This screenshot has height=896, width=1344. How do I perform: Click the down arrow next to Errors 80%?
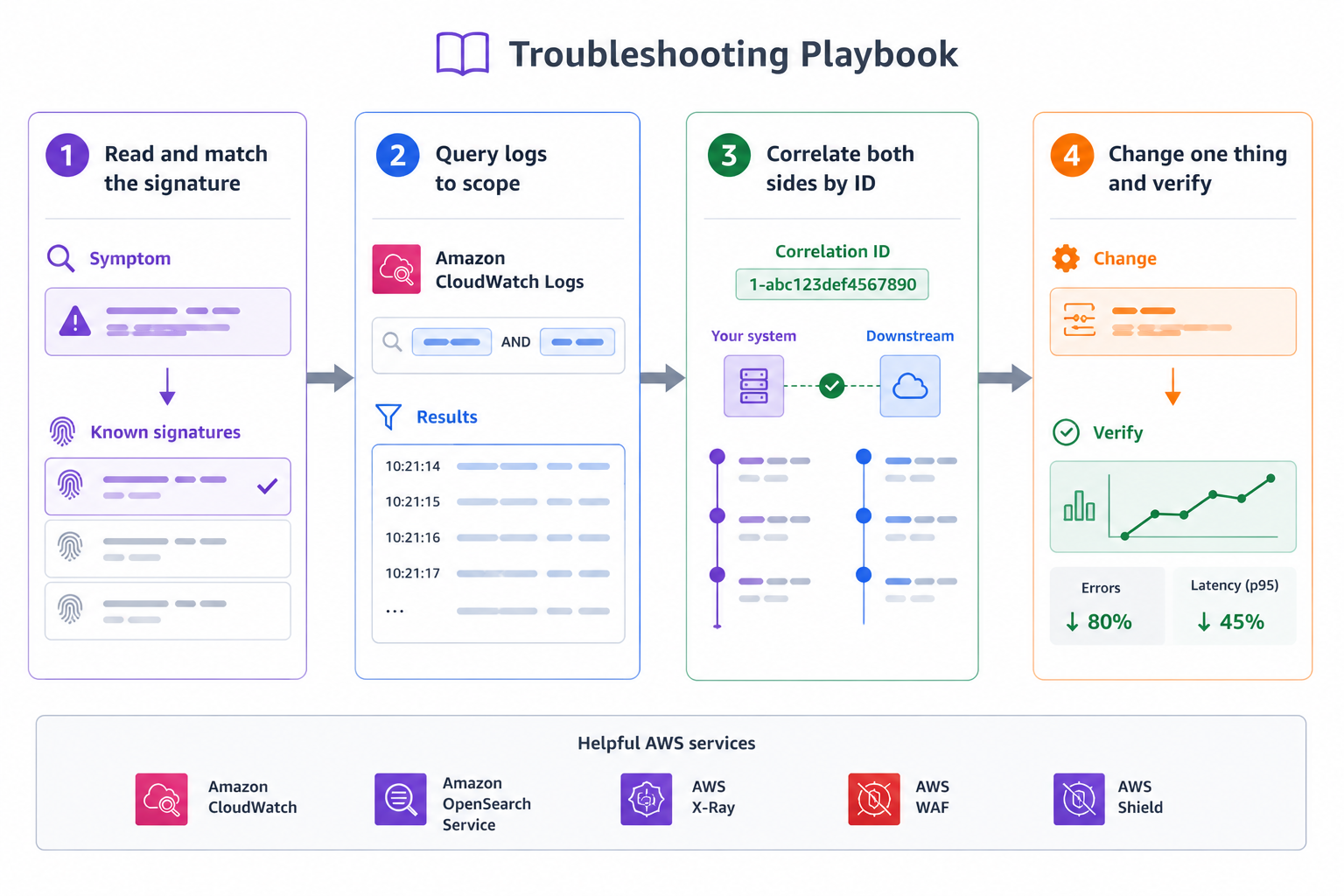tap(1072, 622)
